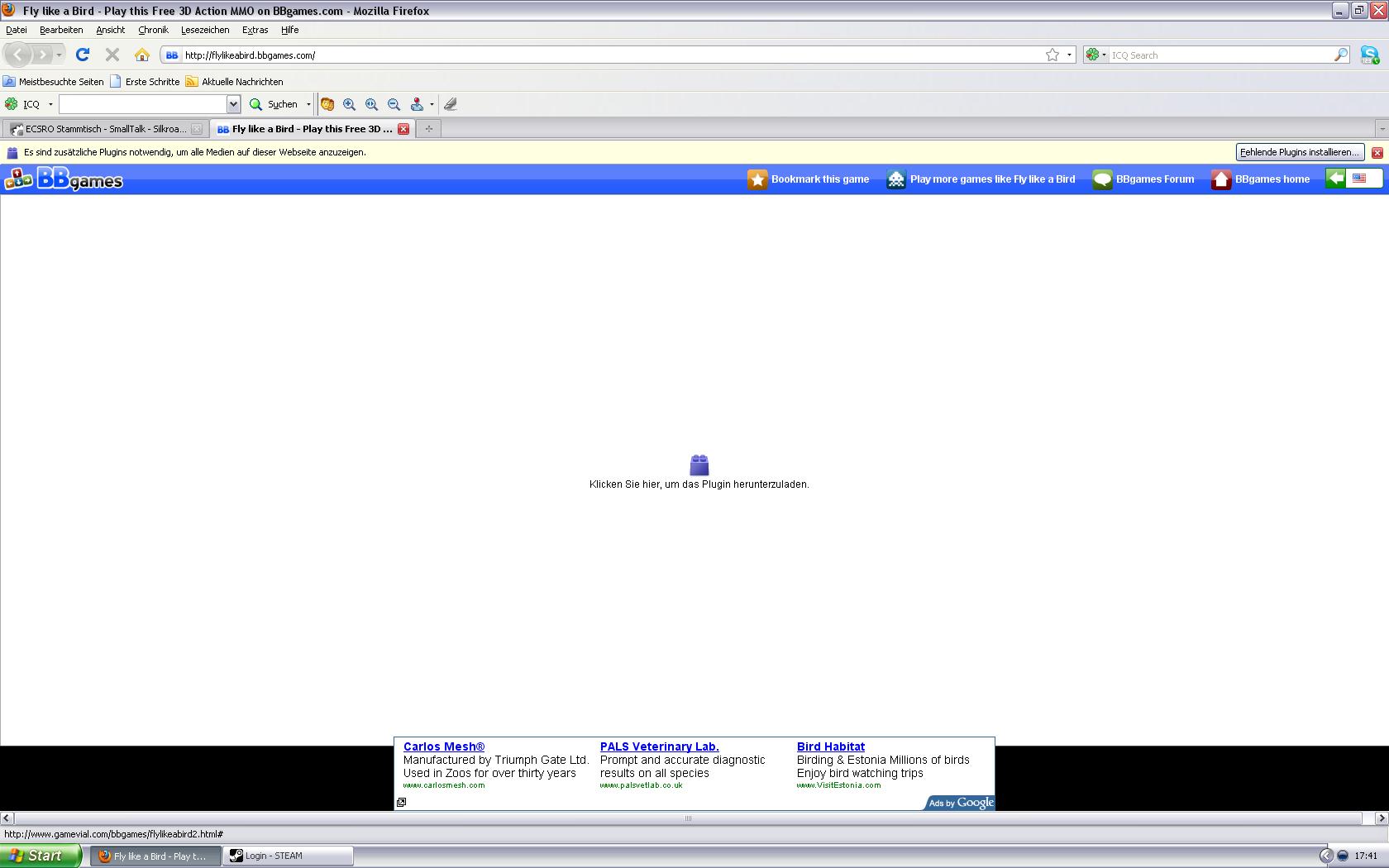Screen dimensions: 1389x868
Task: Switch to the ECSRO Stammtisch tab
Action: tap(99, 129)
